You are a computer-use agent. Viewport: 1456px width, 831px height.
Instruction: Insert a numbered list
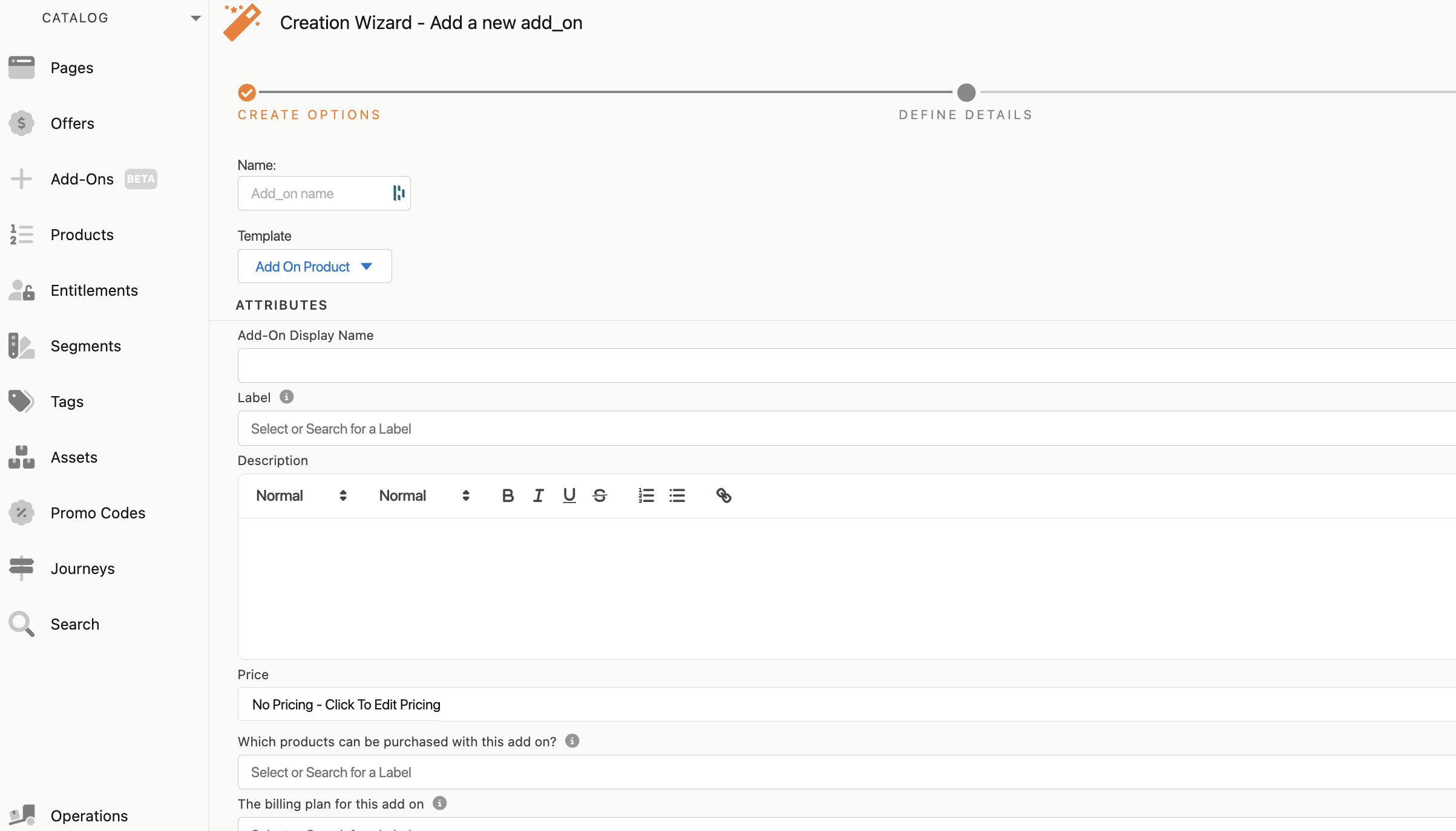[646, 496]
